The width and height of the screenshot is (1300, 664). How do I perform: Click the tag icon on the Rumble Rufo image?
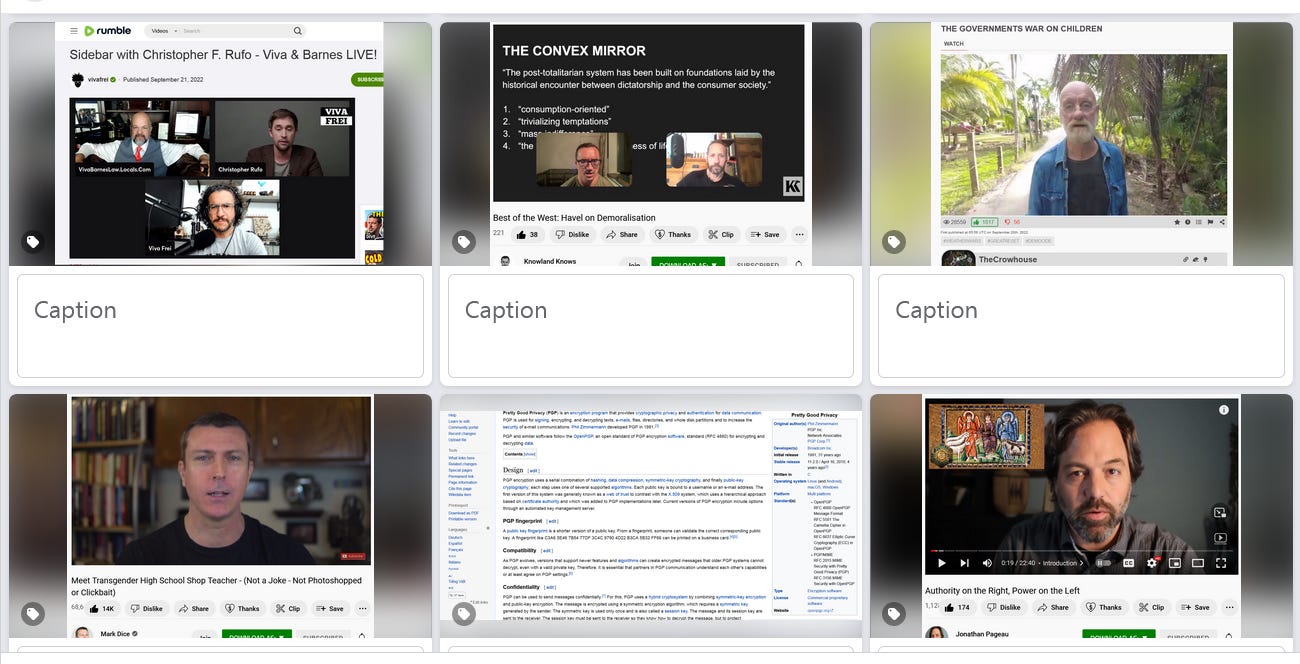tap(33, 242)
